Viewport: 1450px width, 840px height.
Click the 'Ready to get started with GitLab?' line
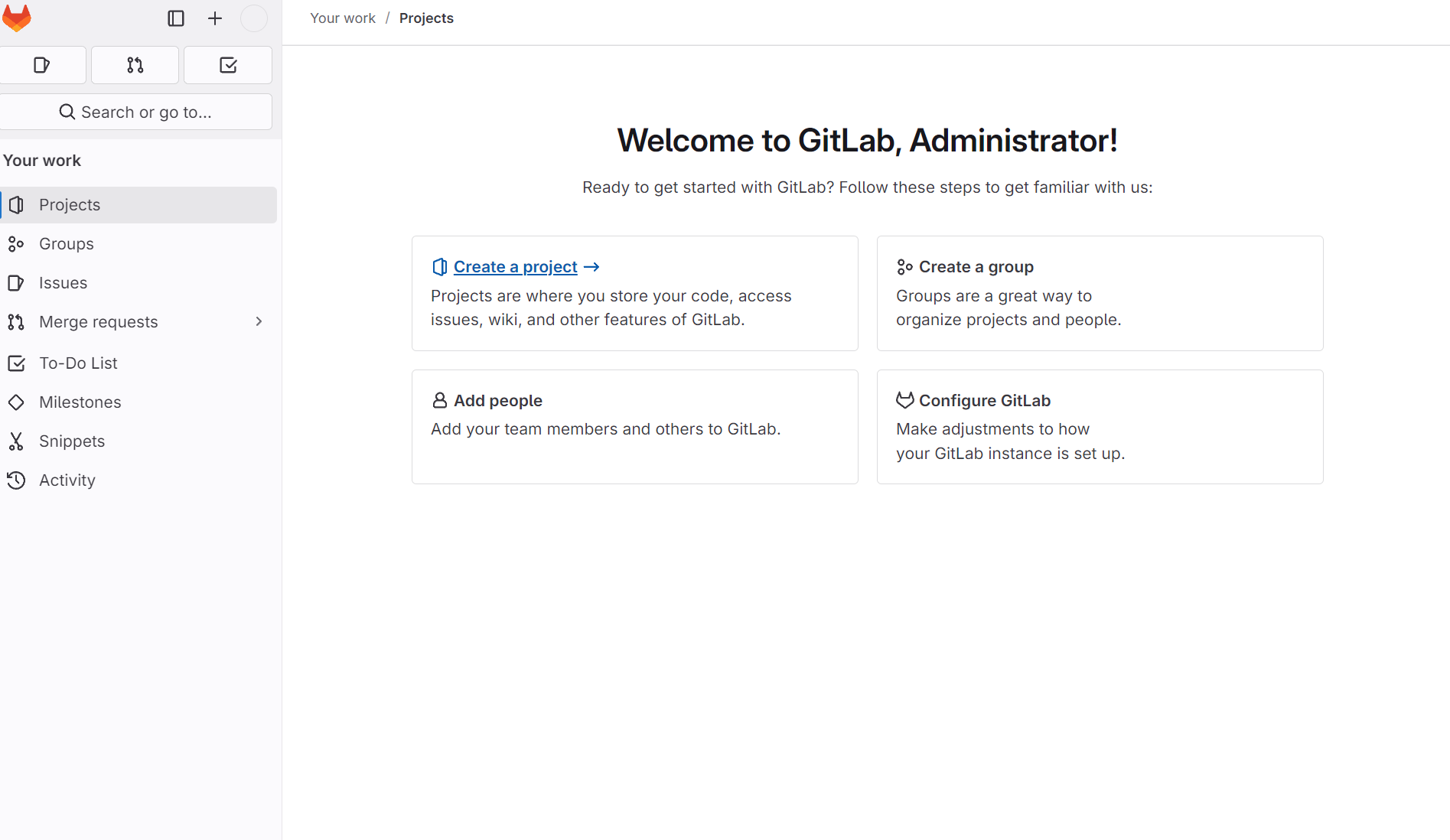(x=868, y=187)
